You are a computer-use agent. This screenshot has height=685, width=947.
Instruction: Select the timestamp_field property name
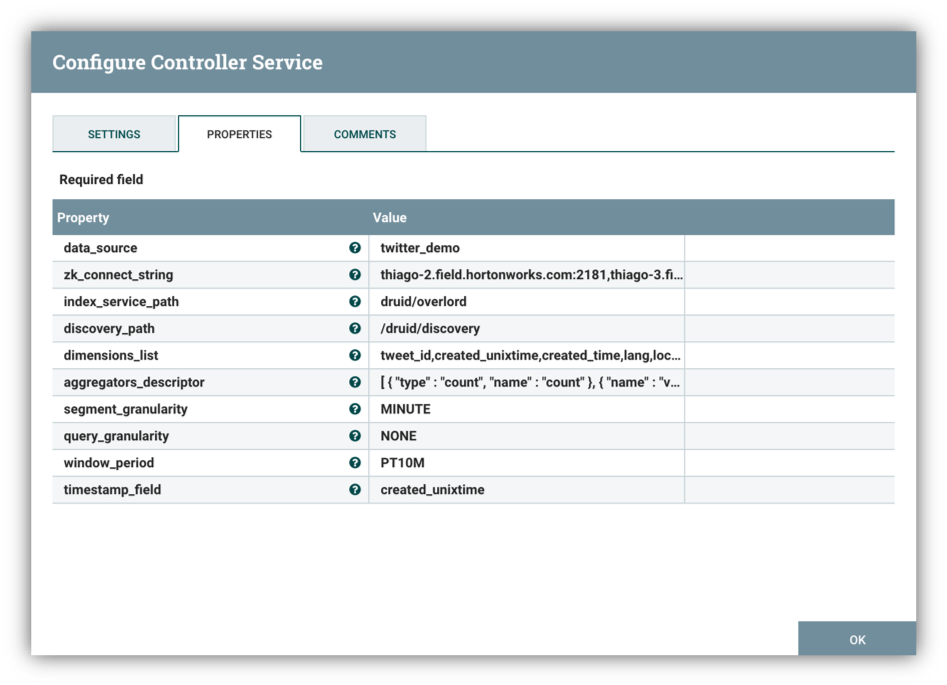112,490
